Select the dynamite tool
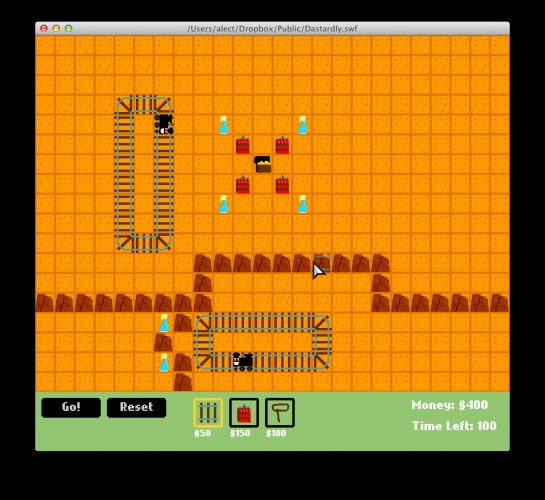 coord(244,412)
